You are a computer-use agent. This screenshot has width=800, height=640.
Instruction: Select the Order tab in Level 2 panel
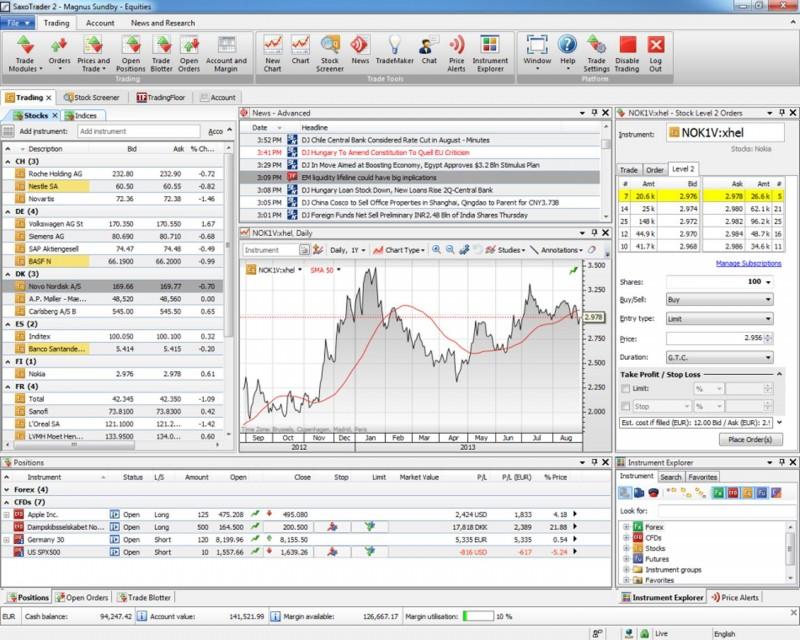654,169
